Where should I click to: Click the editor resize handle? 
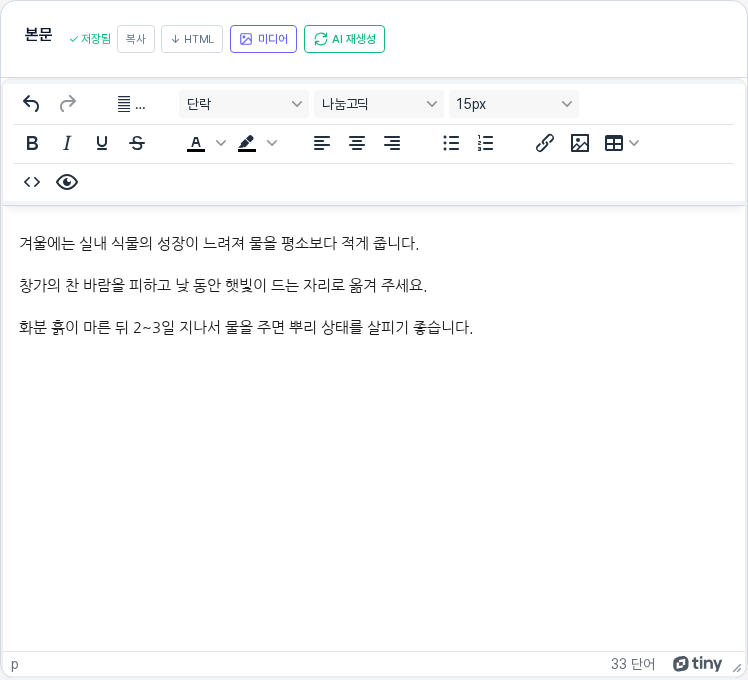tap(737, 668)
